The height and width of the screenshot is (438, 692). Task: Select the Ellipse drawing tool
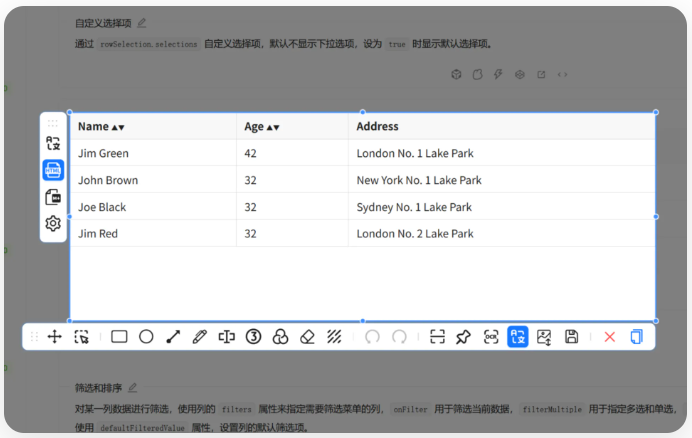pyautogui.click(x=146, y=337)
